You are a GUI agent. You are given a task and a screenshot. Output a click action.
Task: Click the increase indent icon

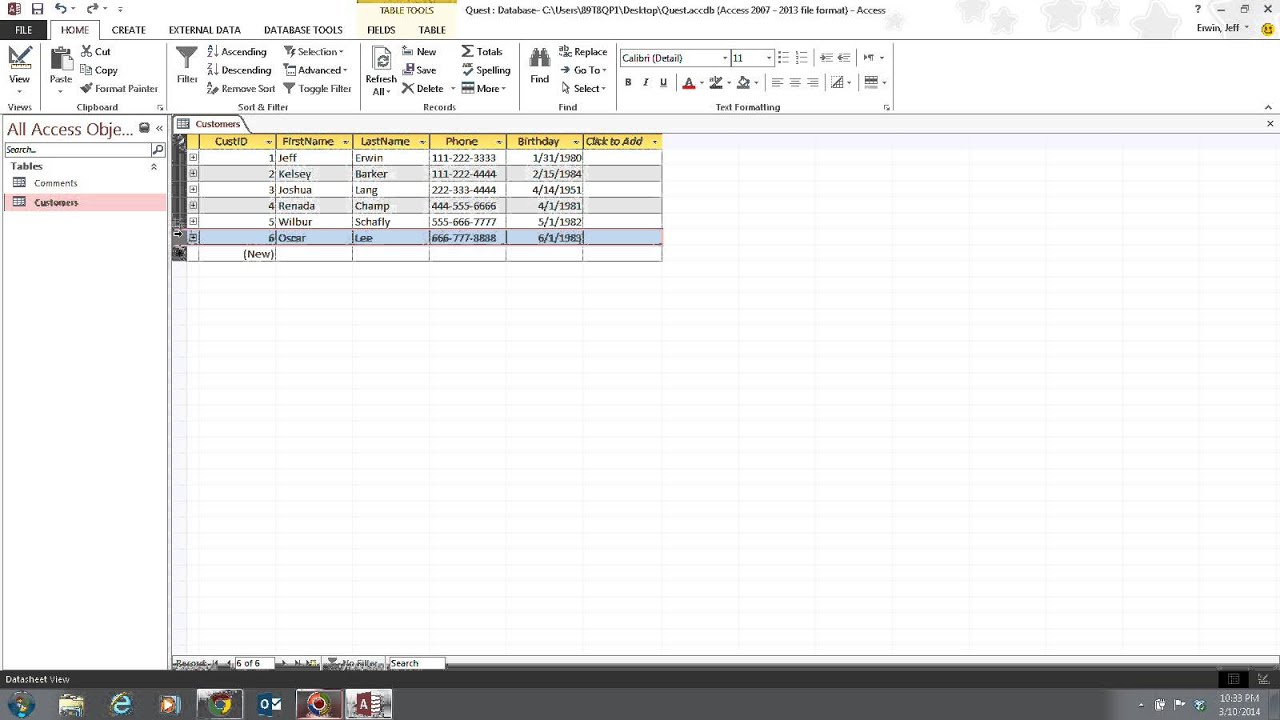[844, 57]
